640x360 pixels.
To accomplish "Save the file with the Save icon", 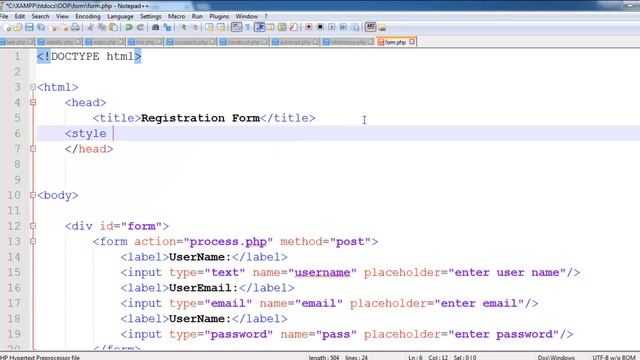I will [x=29, y=27].
